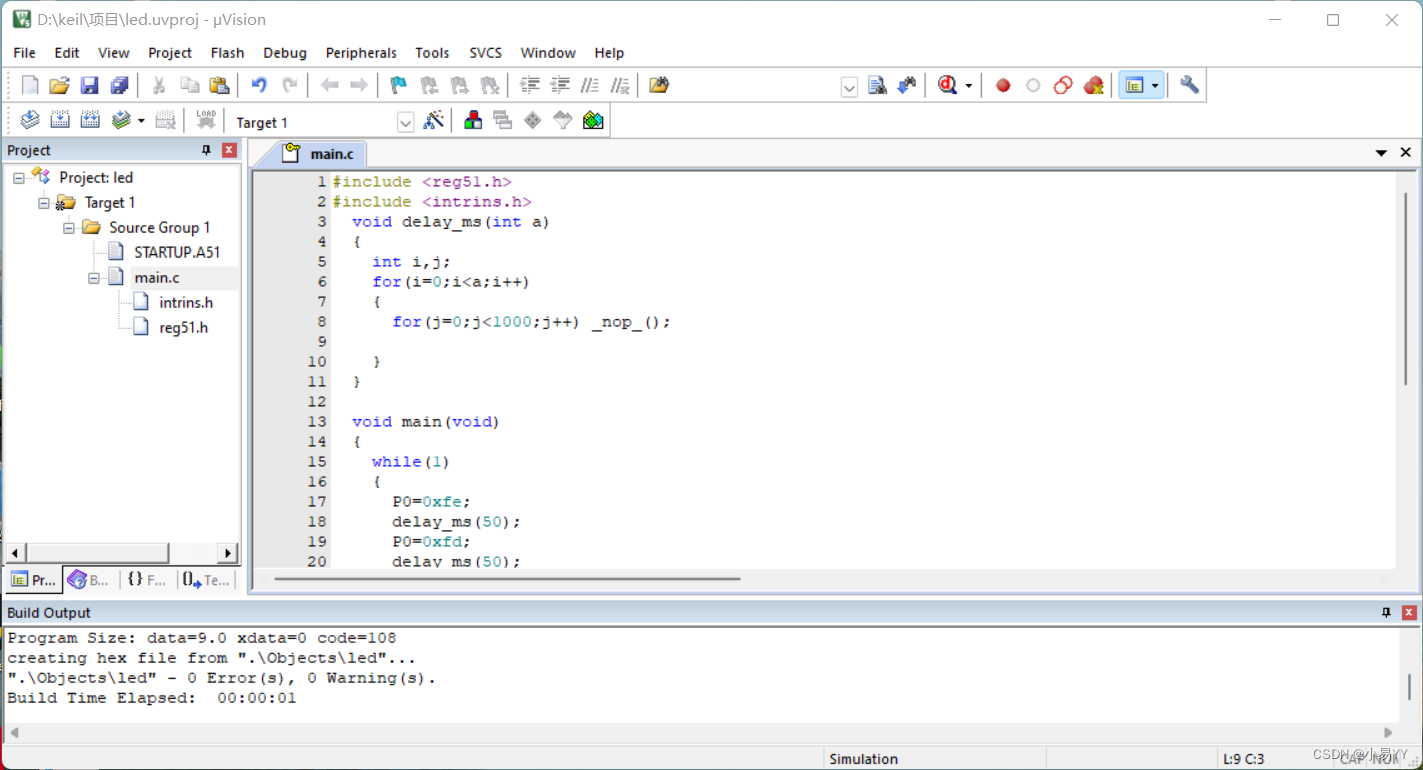
Task: Collapse the Source Group 1 node
Action: click(69, 228)
